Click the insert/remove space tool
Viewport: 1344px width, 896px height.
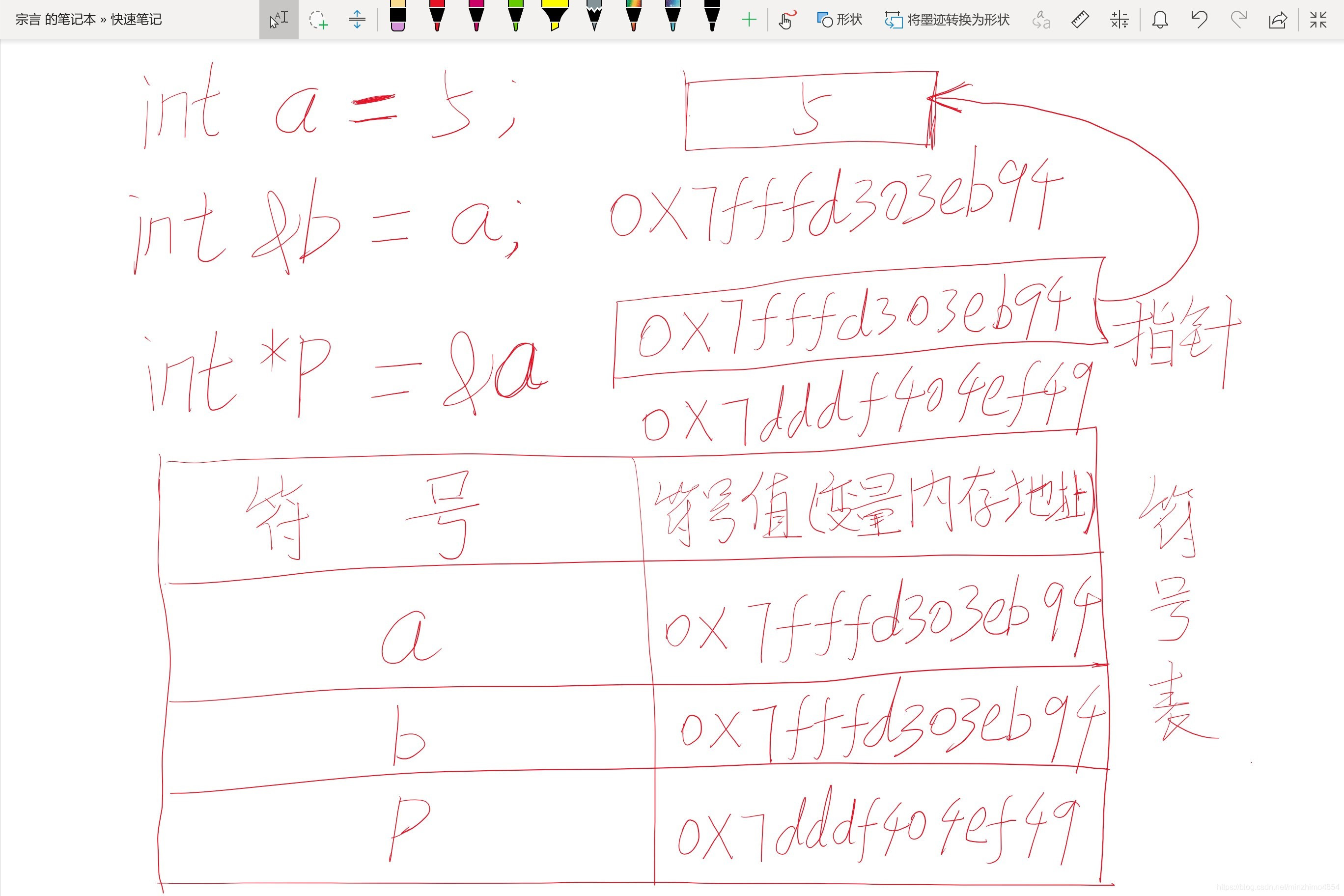(357, 20)
